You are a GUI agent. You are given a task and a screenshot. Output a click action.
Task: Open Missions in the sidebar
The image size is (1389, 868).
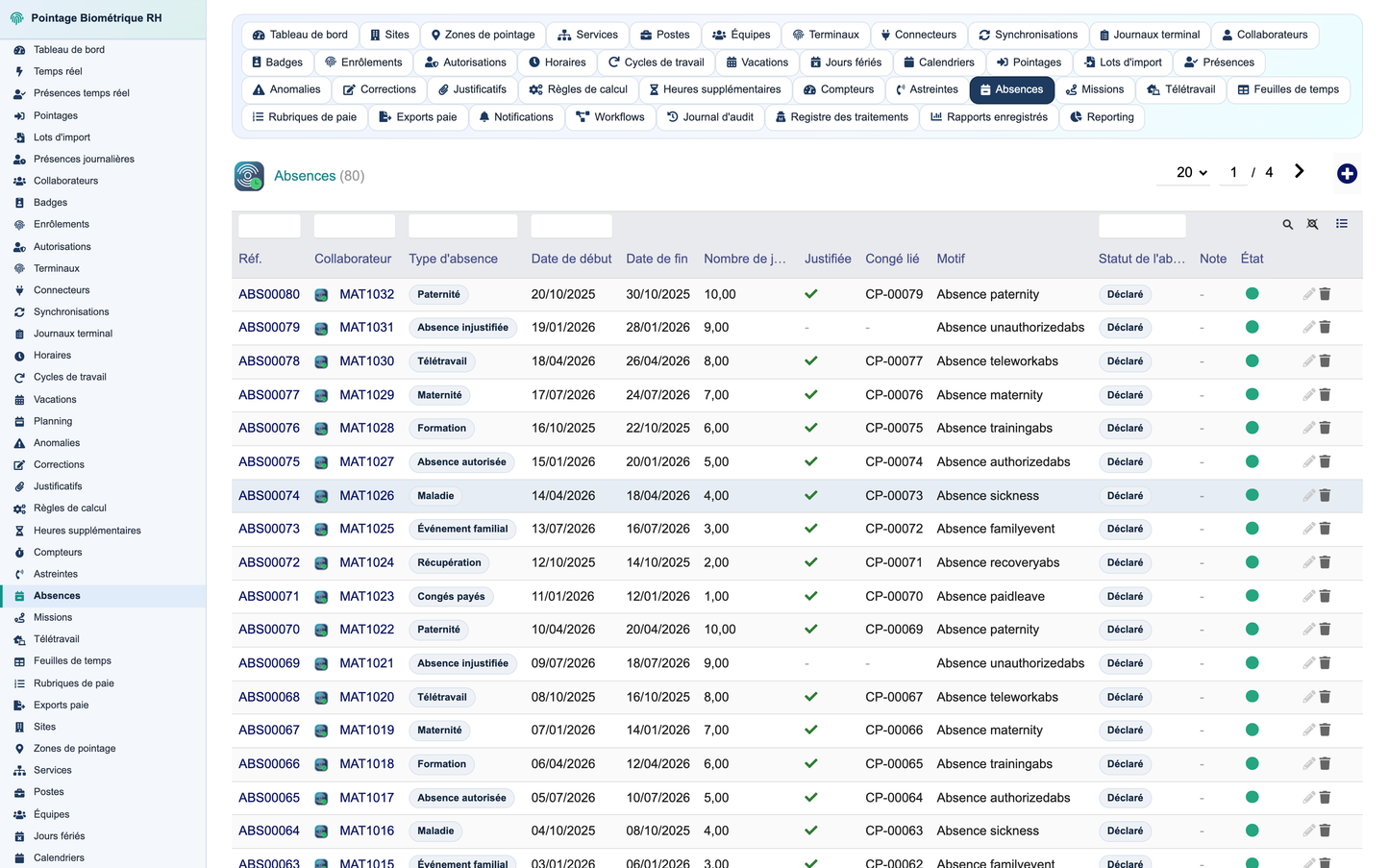click(53, 618)
